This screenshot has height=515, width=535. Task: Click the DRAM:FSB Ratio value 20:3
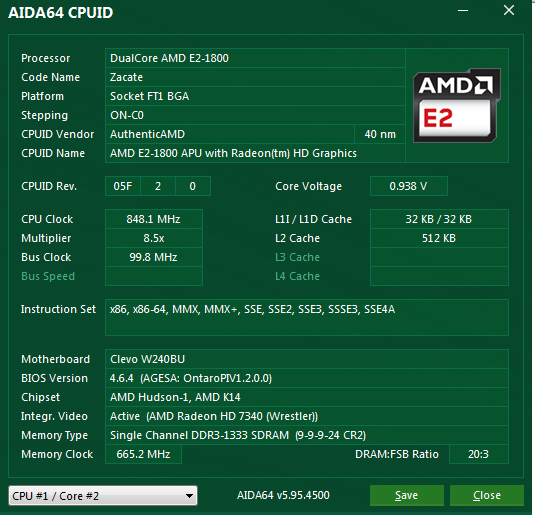[479, 454]
